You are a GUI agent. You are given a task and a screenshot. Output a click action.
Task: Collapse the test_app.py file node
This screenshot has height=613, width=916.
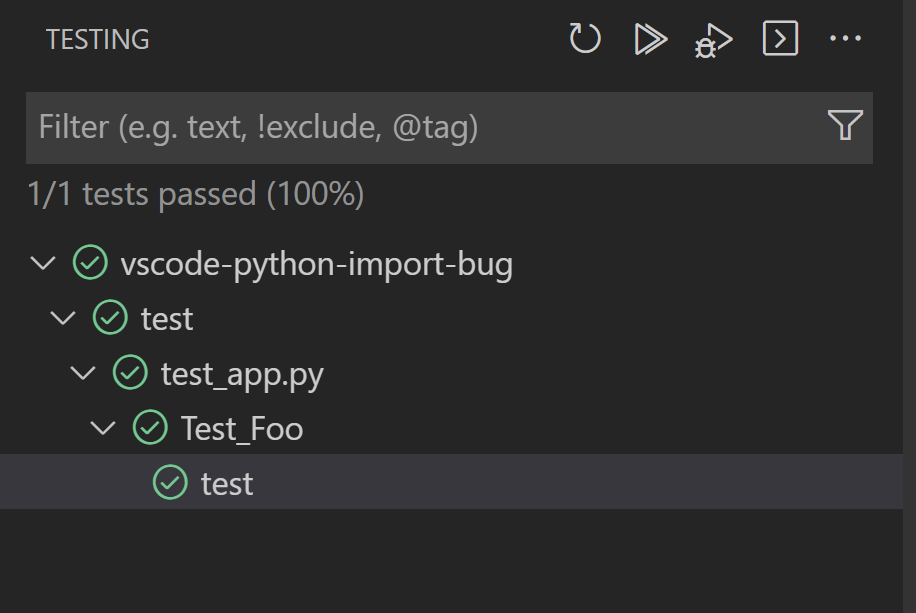click(83, 373)
